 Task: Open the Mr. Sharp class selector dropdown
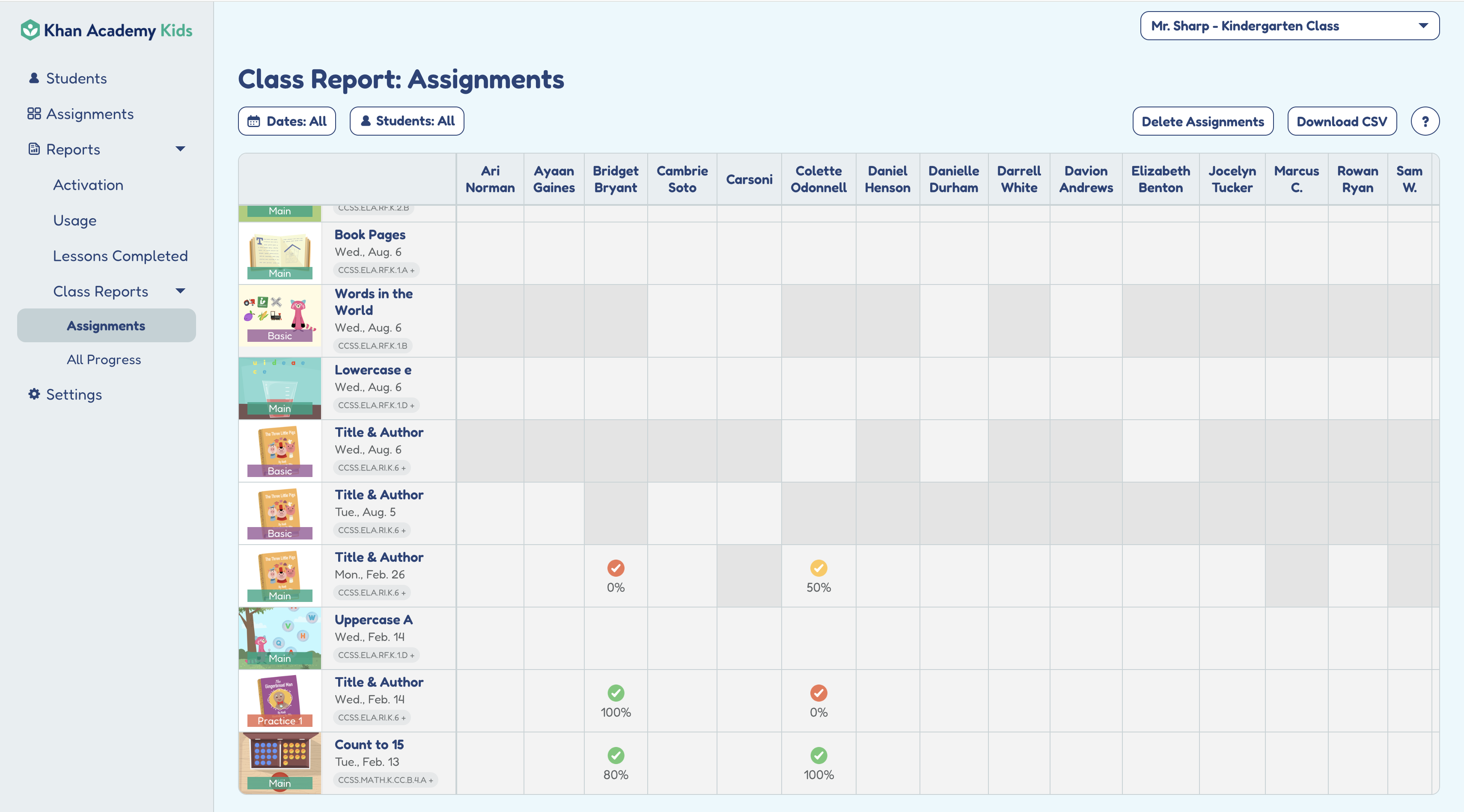pyautogui.click(x=1289, y=26)
